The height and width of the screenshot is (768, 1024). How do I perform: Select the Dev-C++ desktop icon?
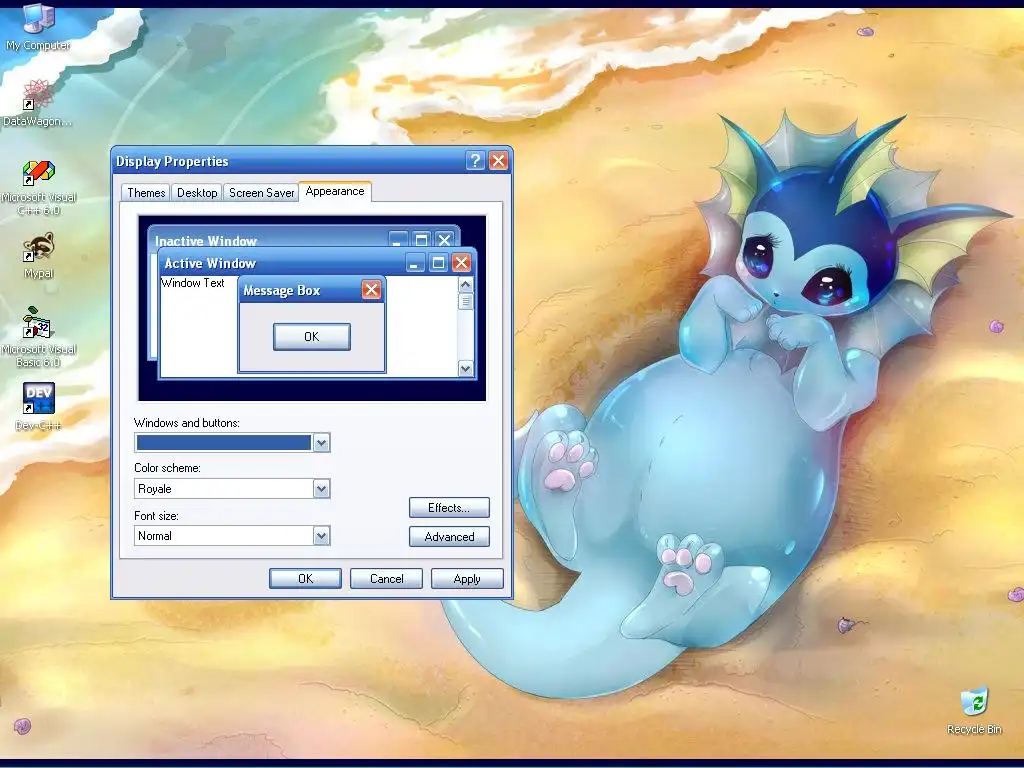[x=39, y=406]
